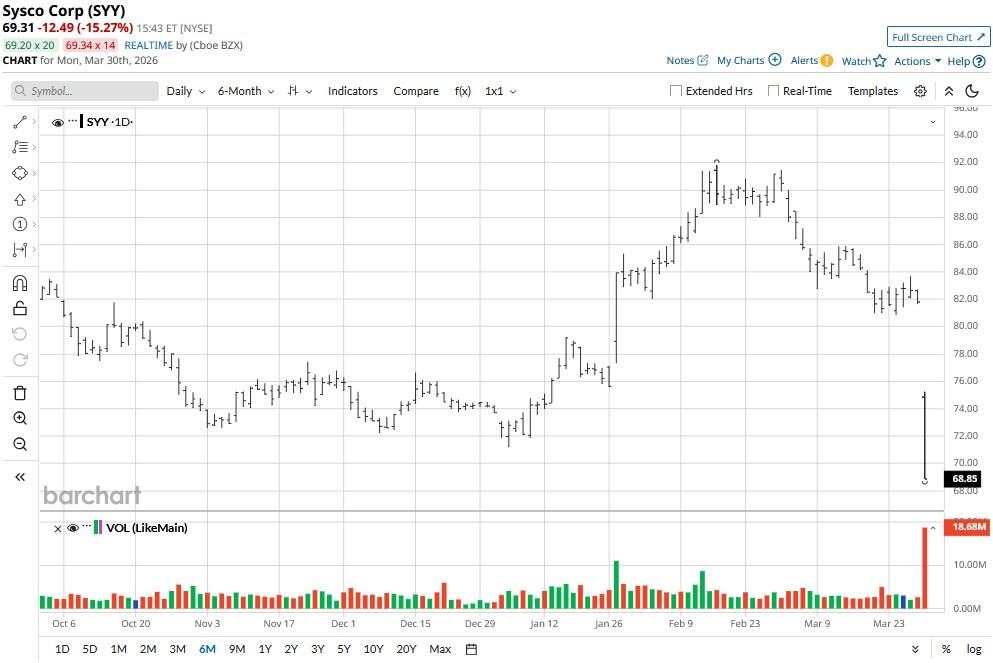Add SYY to Watch list
The height and width of the screenshot is (663, 993).
[x=864, y=61]
